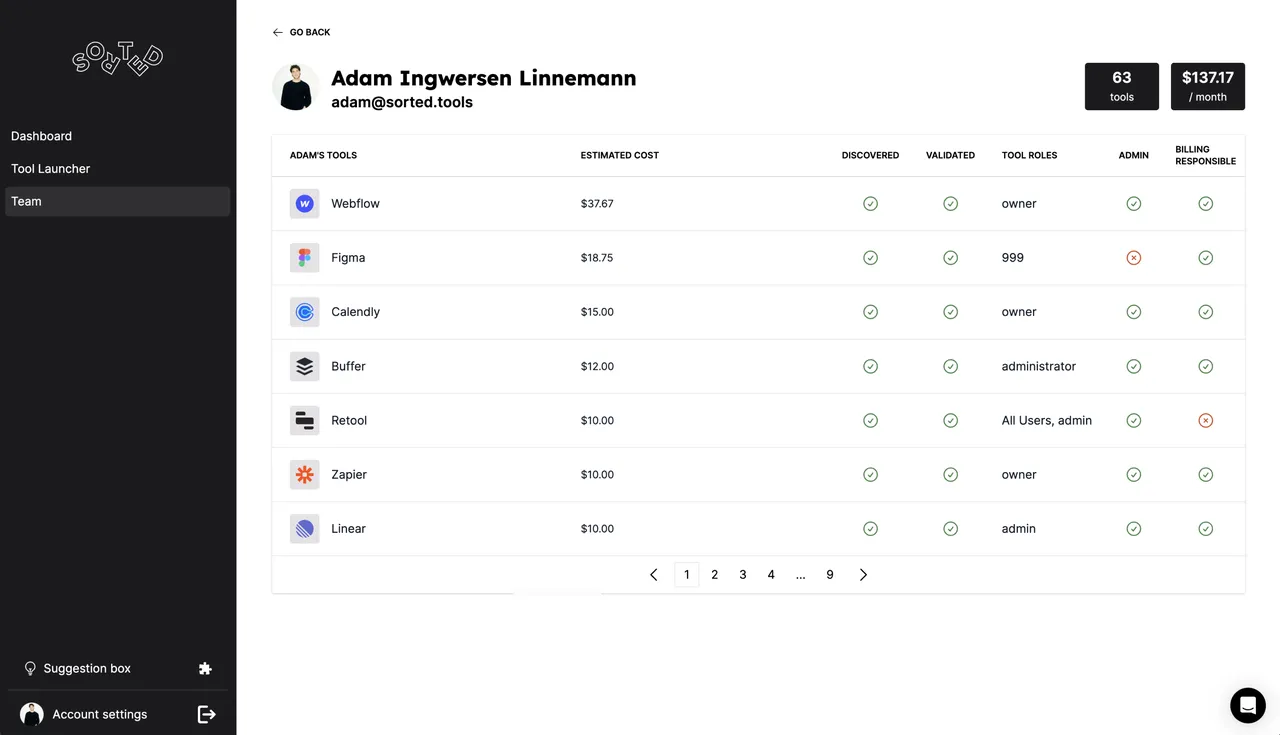The width and height of the screenshot is (1280, 735).
Task: Click the Calendly tool icon
Action: (x=305, y=312)
